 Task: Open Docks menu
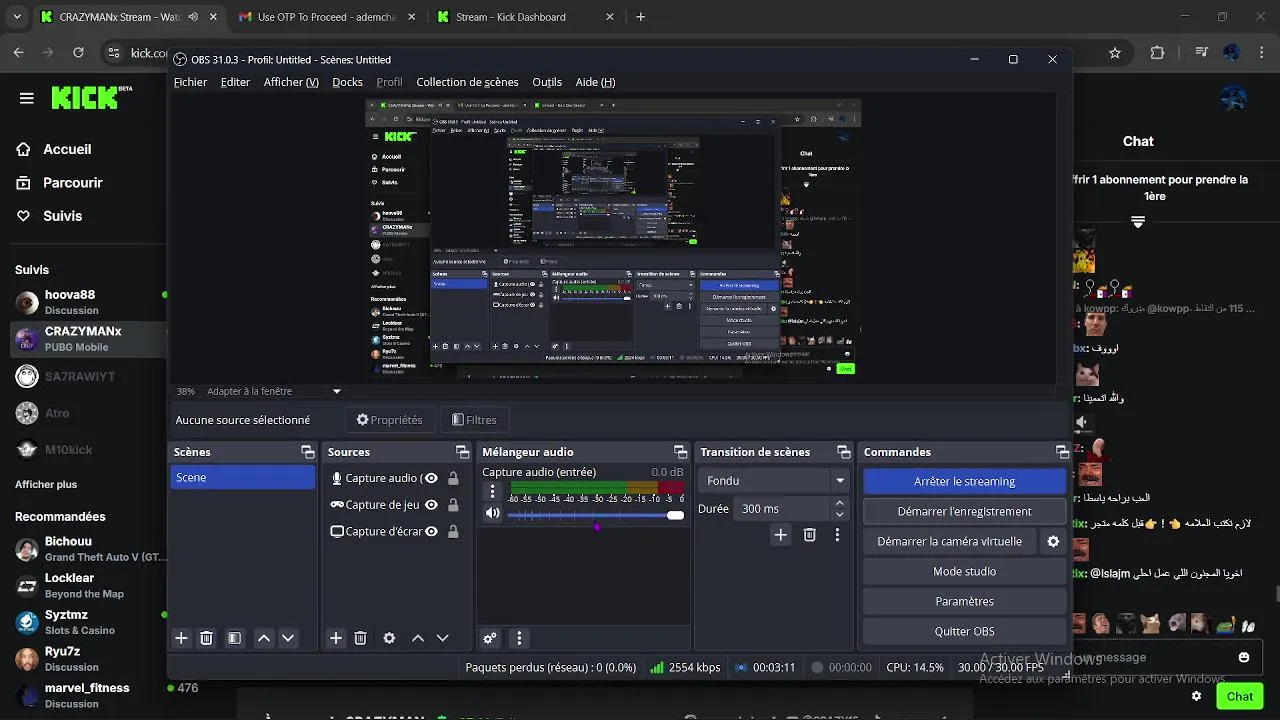coord(347,82)
